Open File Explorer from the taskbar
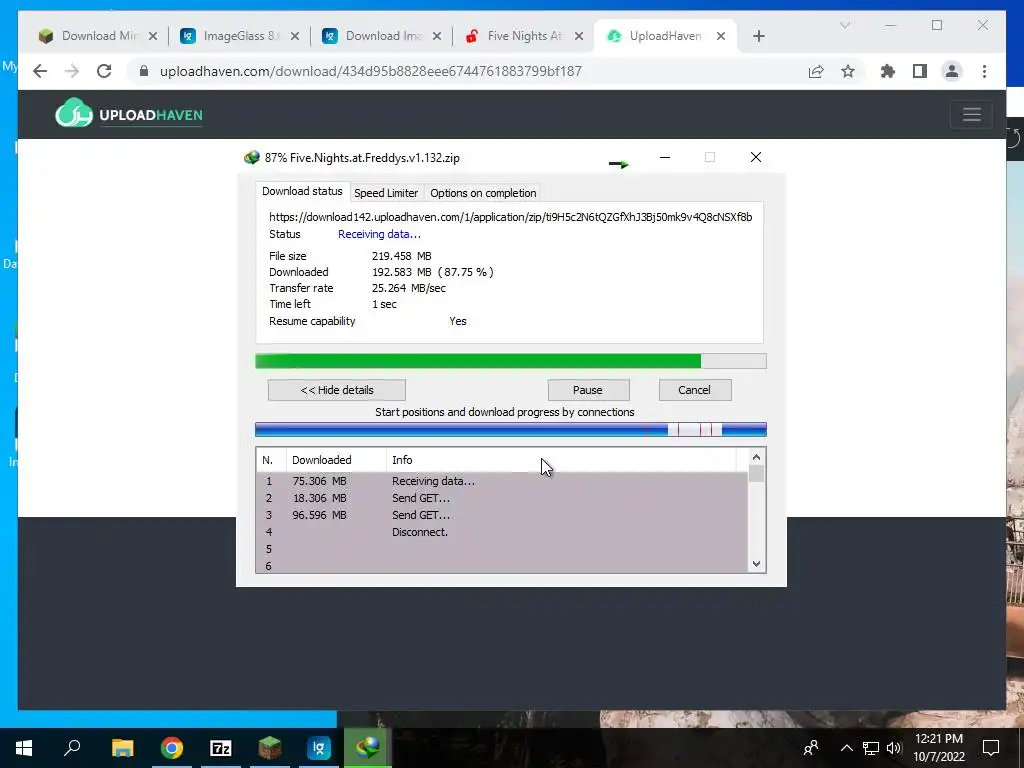 [122, 748]
